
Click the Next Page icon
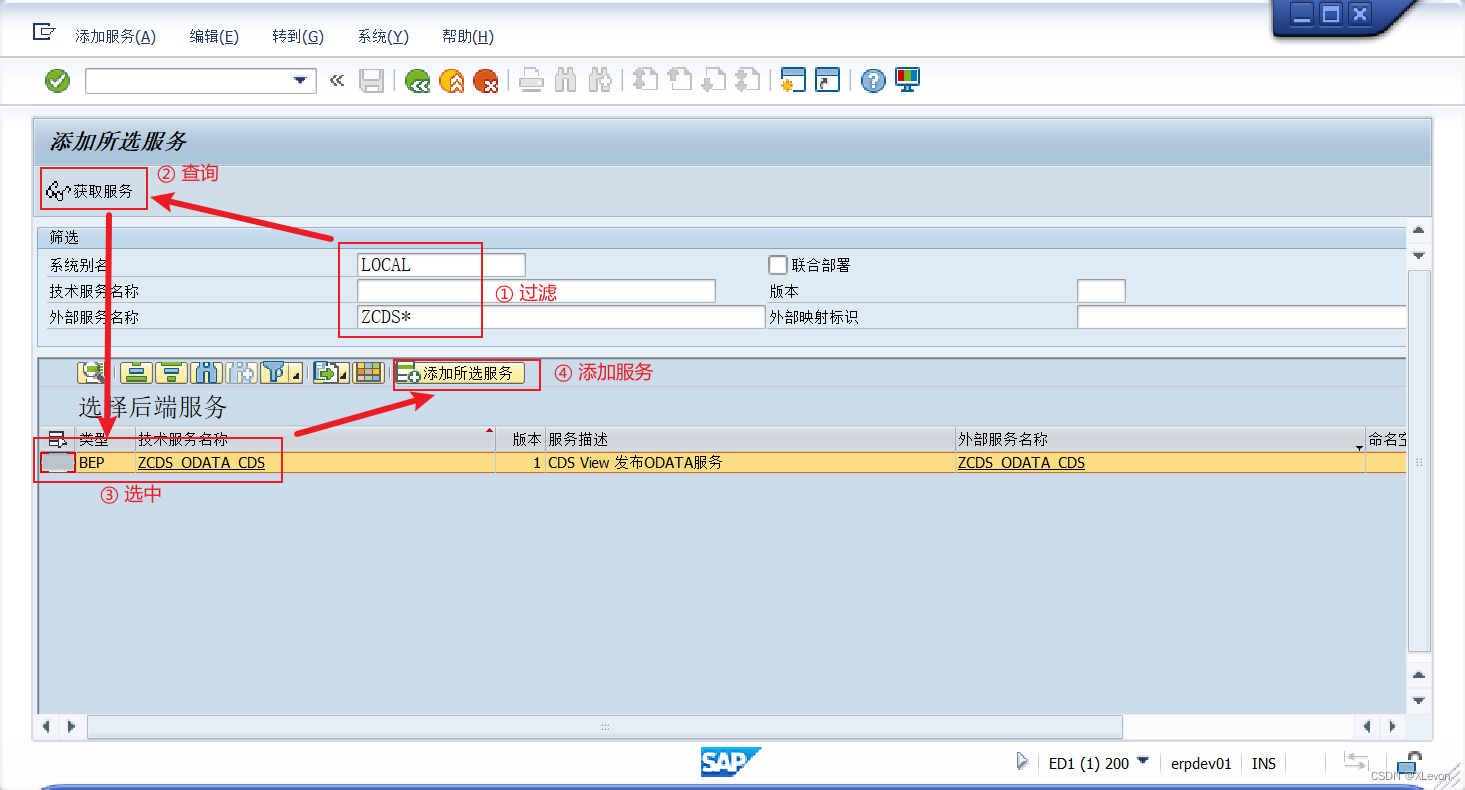[x=714, y=81]
